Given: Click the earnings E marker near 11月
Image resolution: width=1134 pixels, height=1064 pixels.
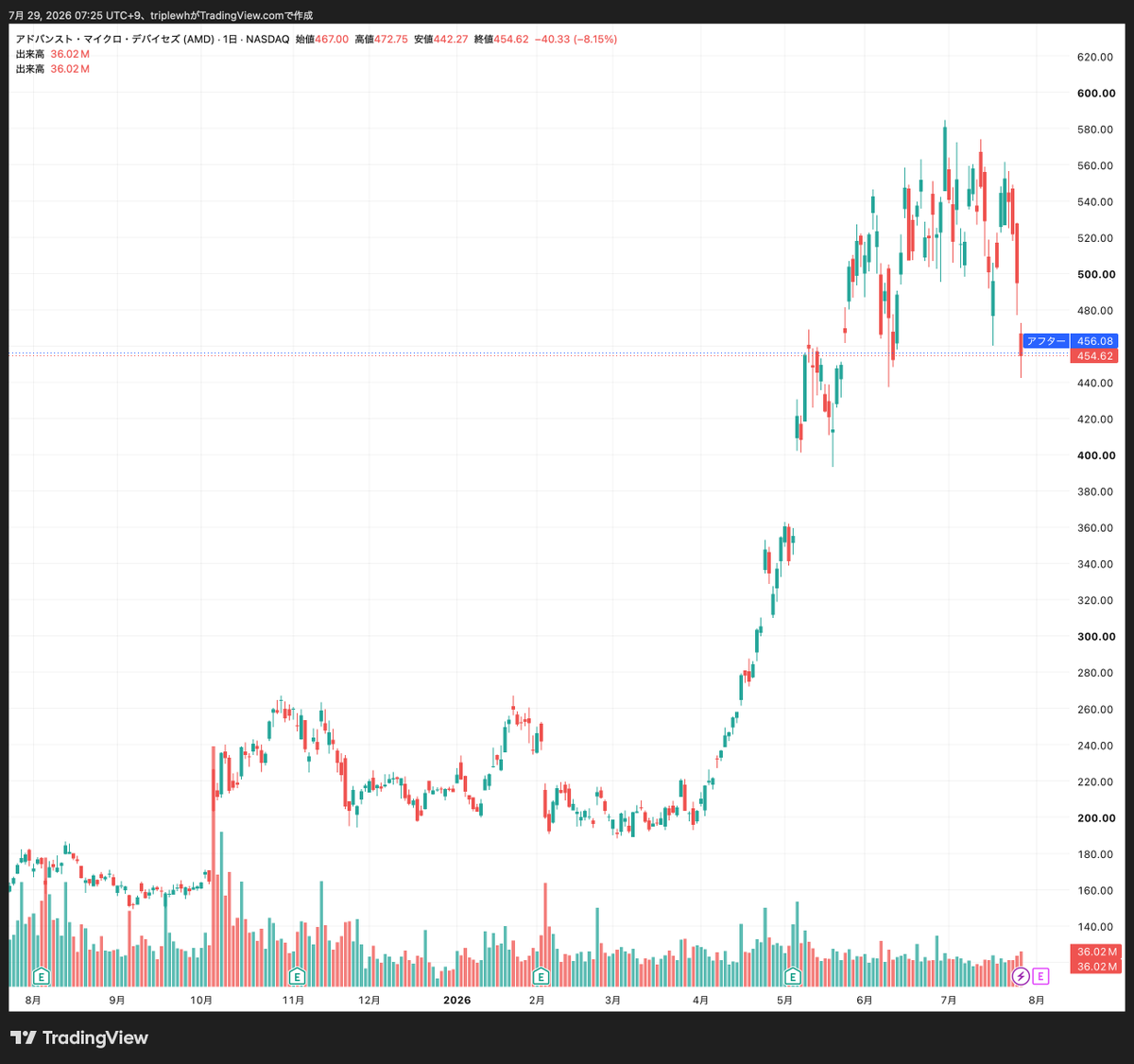Looking at the screenshot, I should 297,976.
